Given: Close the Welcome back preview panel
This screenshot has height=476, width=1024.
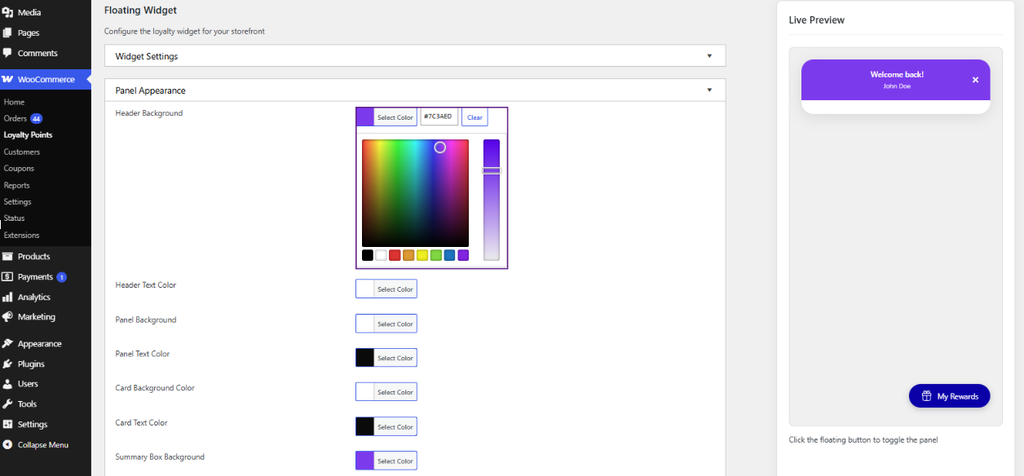Looking at the screenshot, I should click(x=975, y=80).
